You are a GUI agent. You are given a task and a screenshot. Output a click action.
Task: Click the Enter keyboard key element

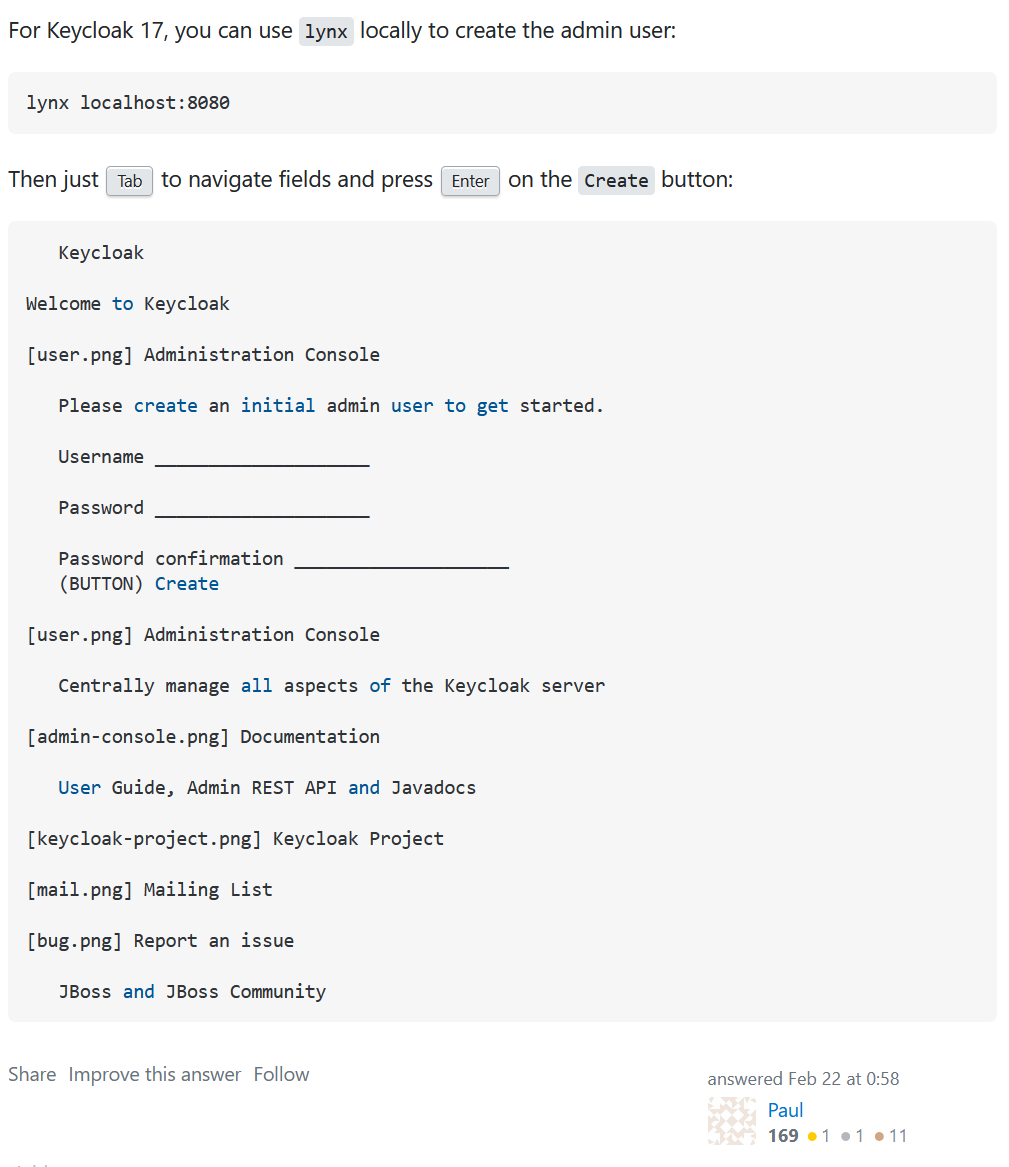coord(470,182)
